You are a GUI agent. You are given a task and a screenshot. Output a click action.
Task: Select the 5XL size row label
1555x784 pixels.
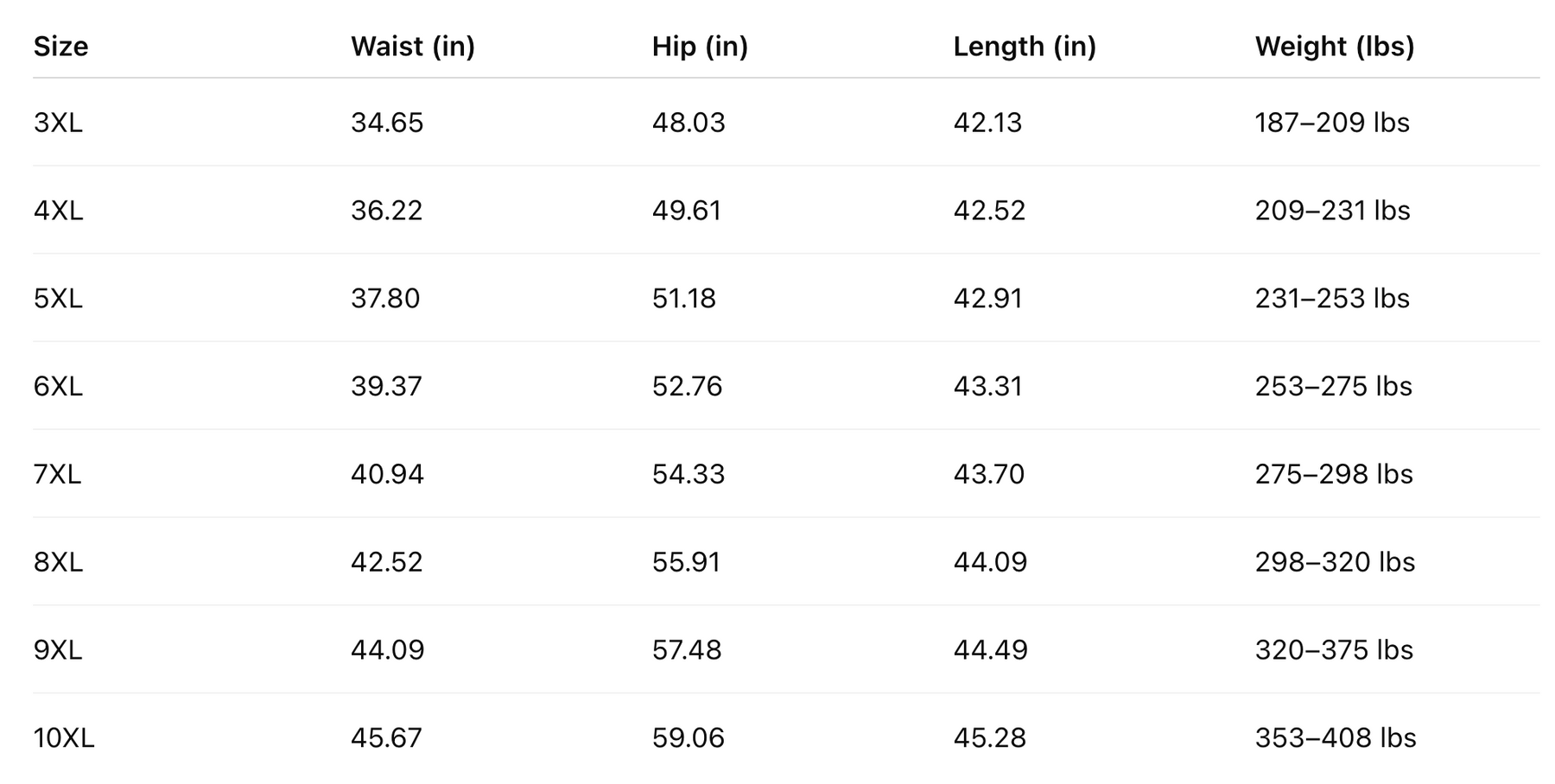pos(58,299)
